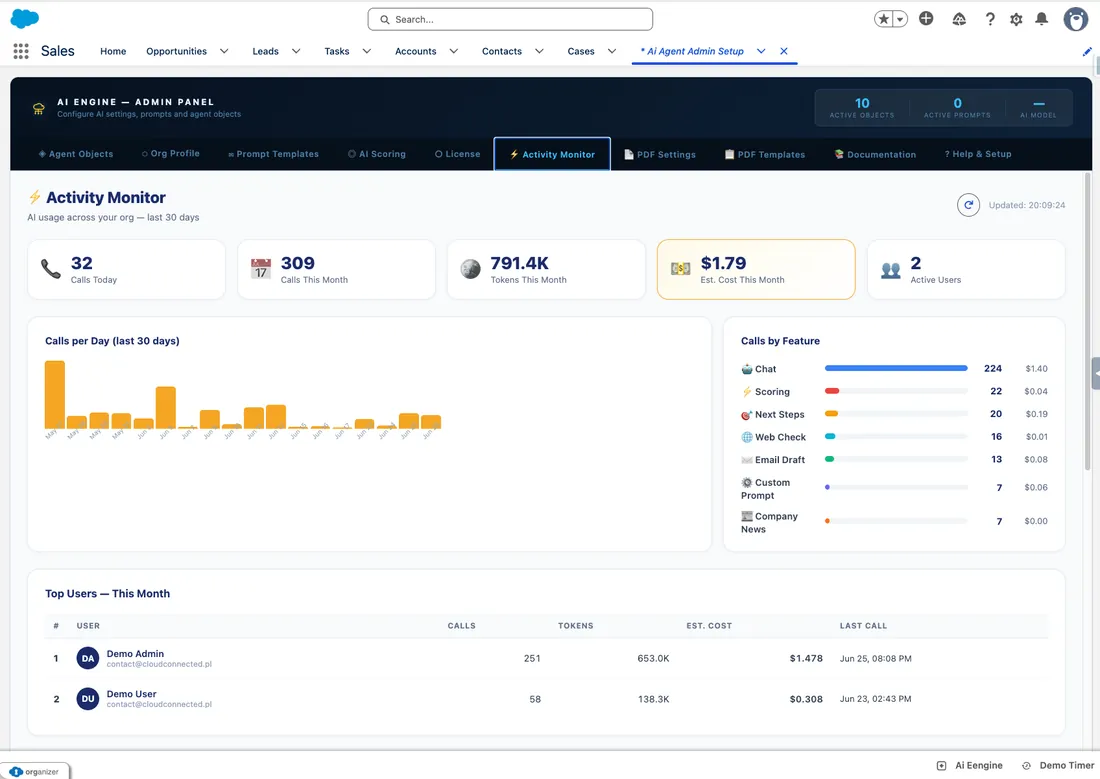Click the AI Engine admin panel header icon
The image size is (1100, 779).
pyautogui.click(x=39, y=108)
